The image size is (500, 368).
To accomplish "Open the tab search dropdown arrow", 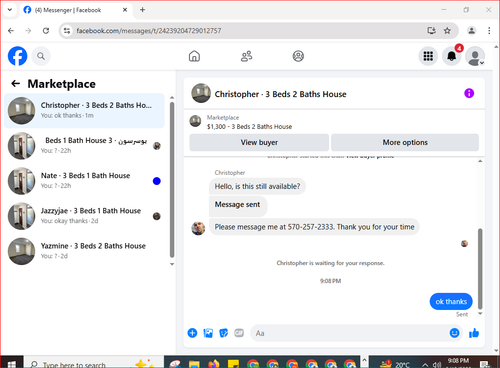I will tap(10, 10).
